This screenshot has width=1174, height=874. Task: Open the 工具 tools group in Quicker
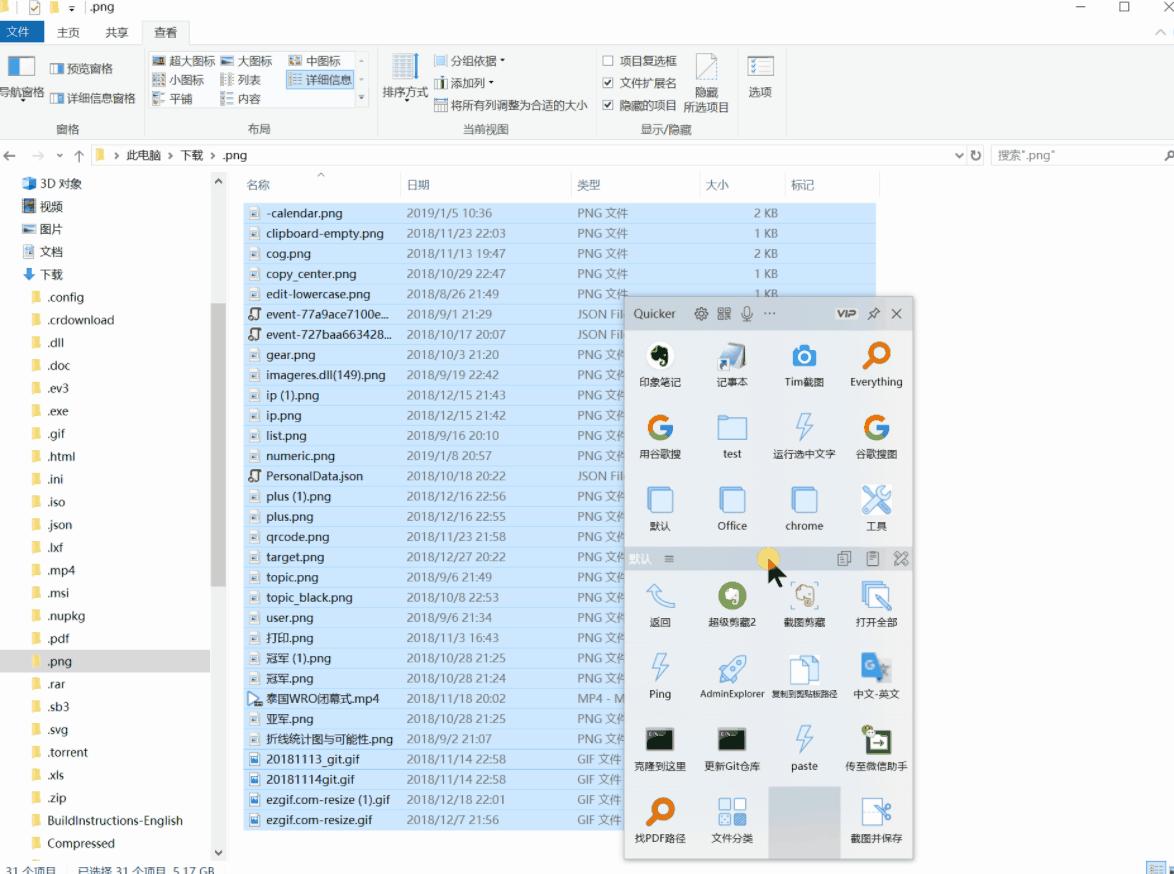click(x=875, y=508)
